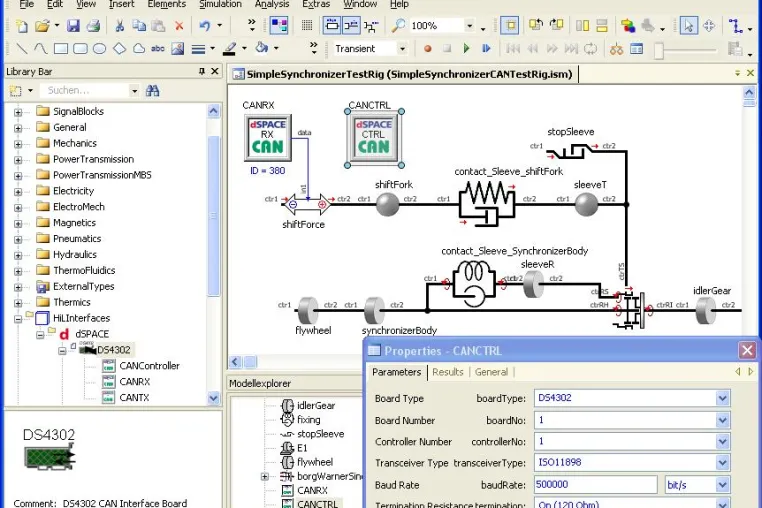
Task: Select the shiftFork mass element in diagram
Action: tap(387, 204)
